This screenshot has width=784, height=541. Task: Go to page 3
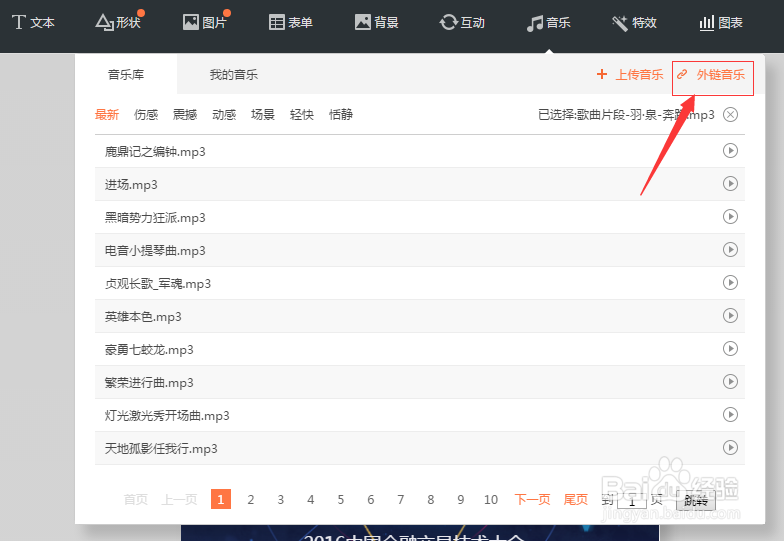tap(281, 499)
